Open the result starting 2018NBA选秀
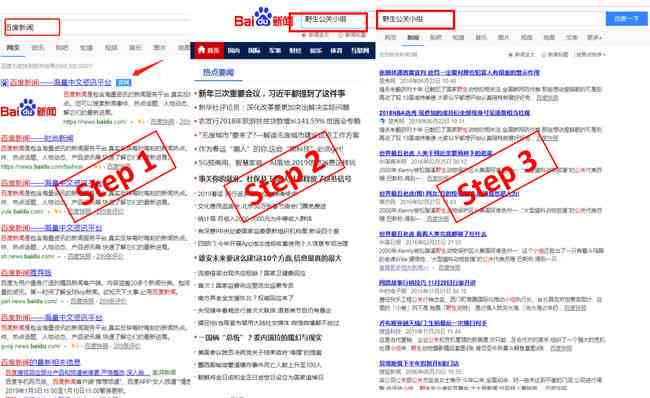Viewport: 650px width, 398px height. click(x=454, y=113)
